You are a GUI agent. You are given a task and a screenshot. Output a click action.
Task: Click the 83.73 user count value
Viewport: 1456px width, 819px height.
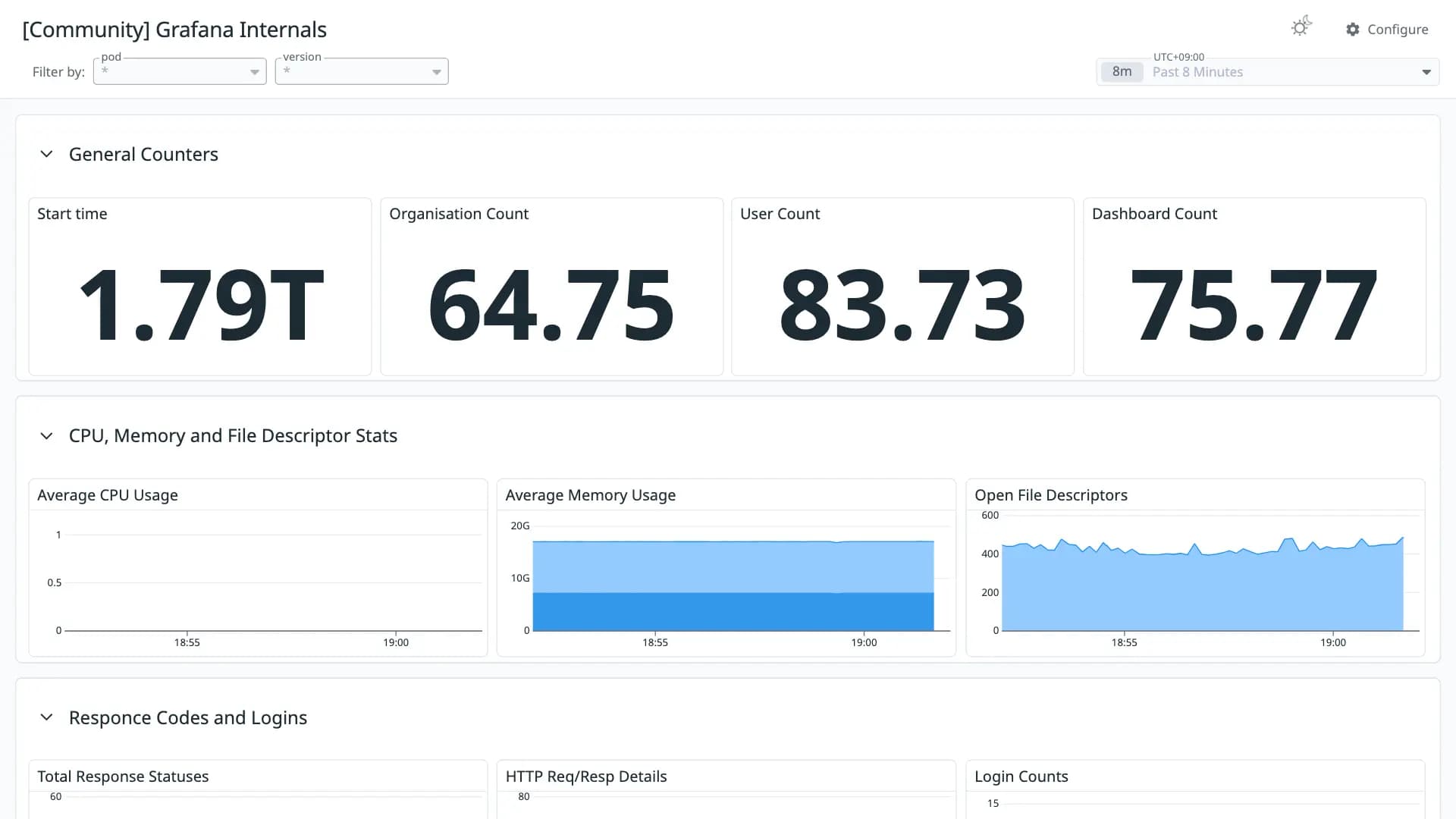point(902,306)
